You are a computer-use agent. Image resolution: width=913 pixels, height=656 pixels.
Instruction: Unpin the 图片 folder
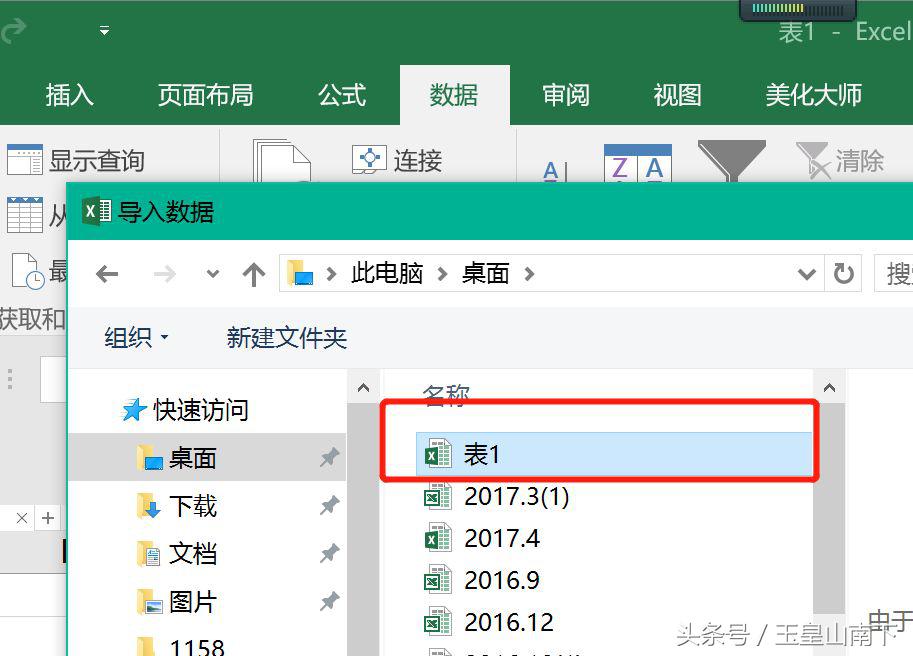[329, 602]
